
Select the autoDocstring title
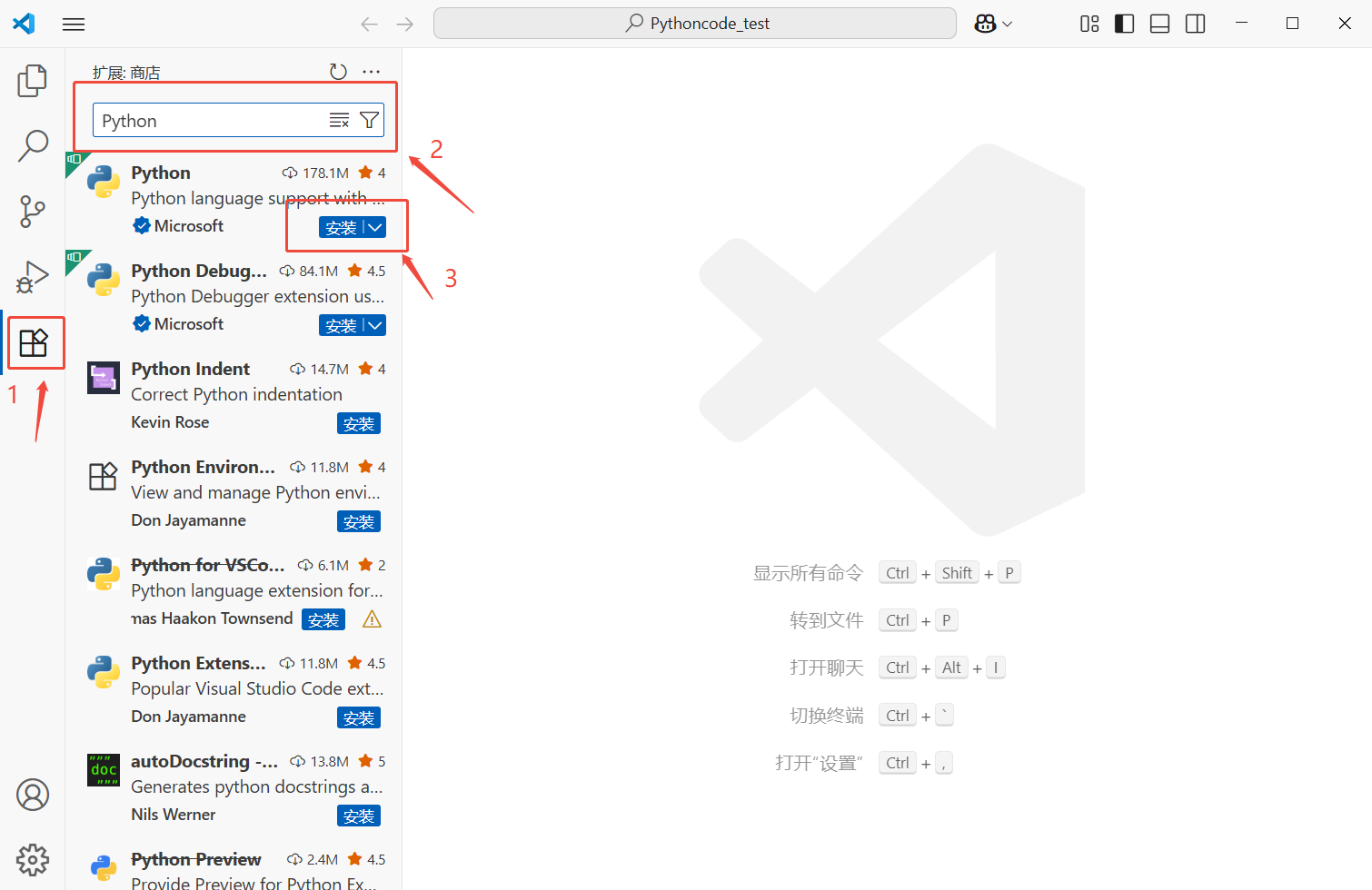coord(204,761)
